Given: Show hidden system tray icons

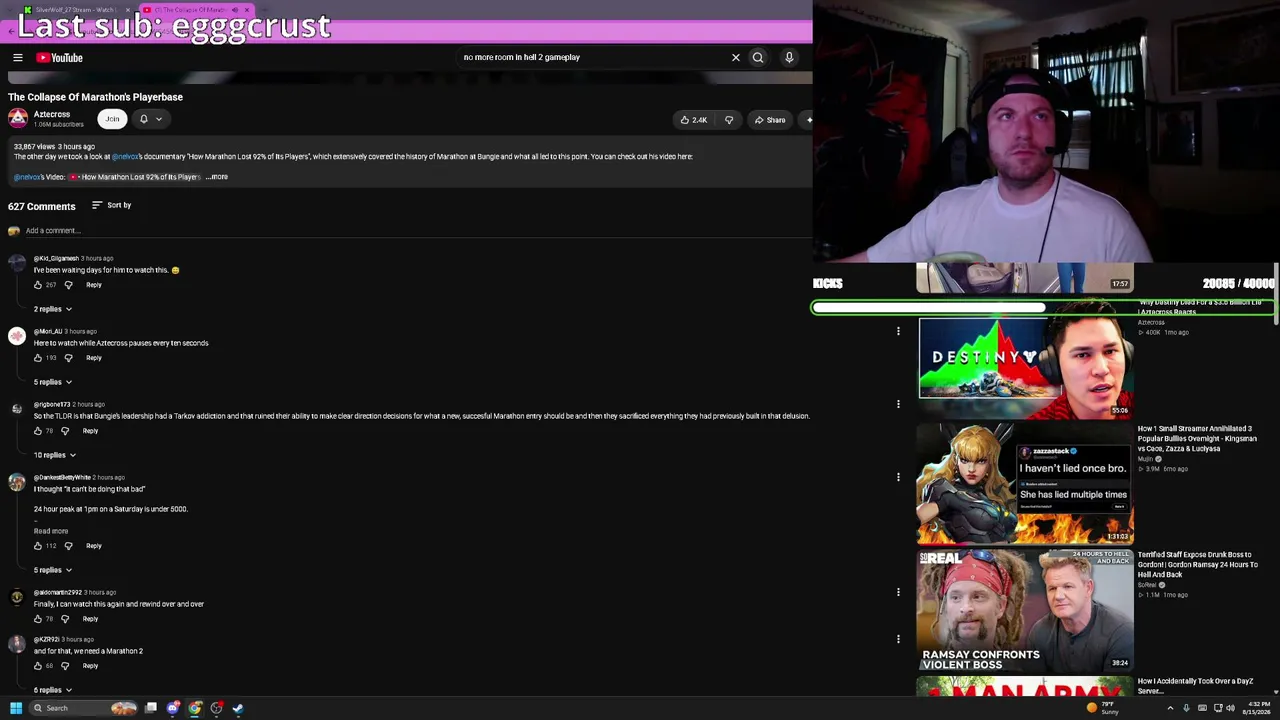Looking at the screenshot, I should point(1170,708).
